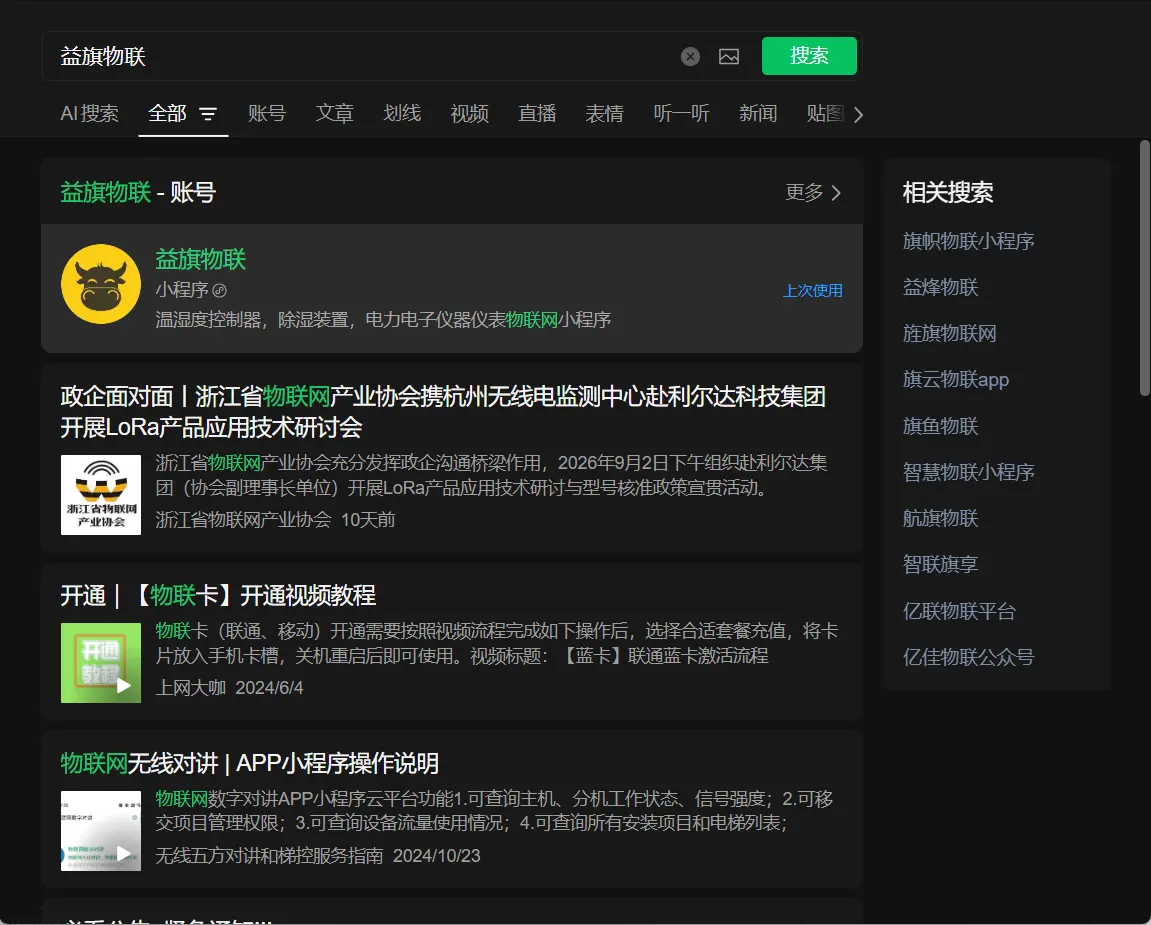Open article 物联网无线对讲 APP小程序操作说明
Screen dimensions: 1151x925
tap(250, 763)
